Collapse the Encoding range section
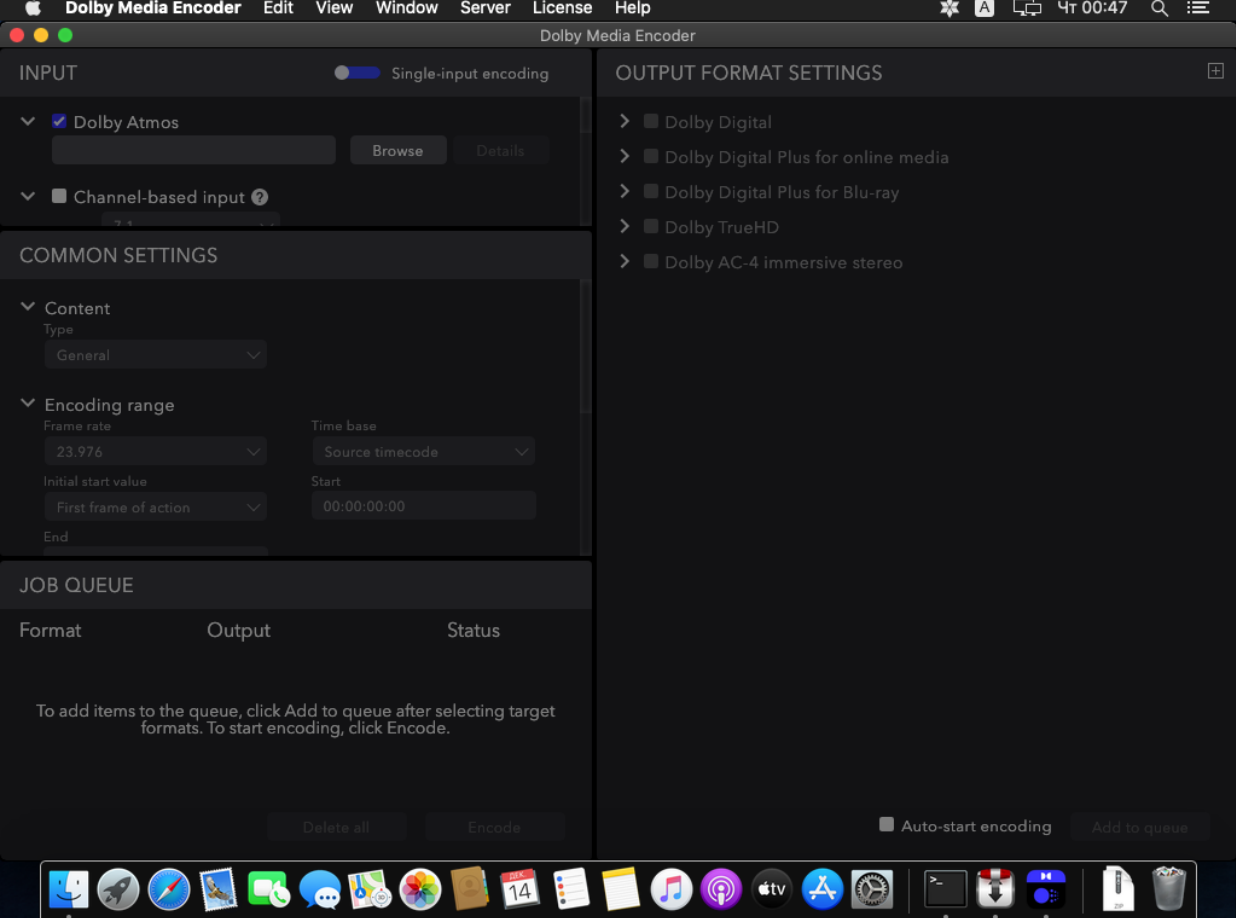Viewport: 1236px width, 918px height. tap(28, 404)
